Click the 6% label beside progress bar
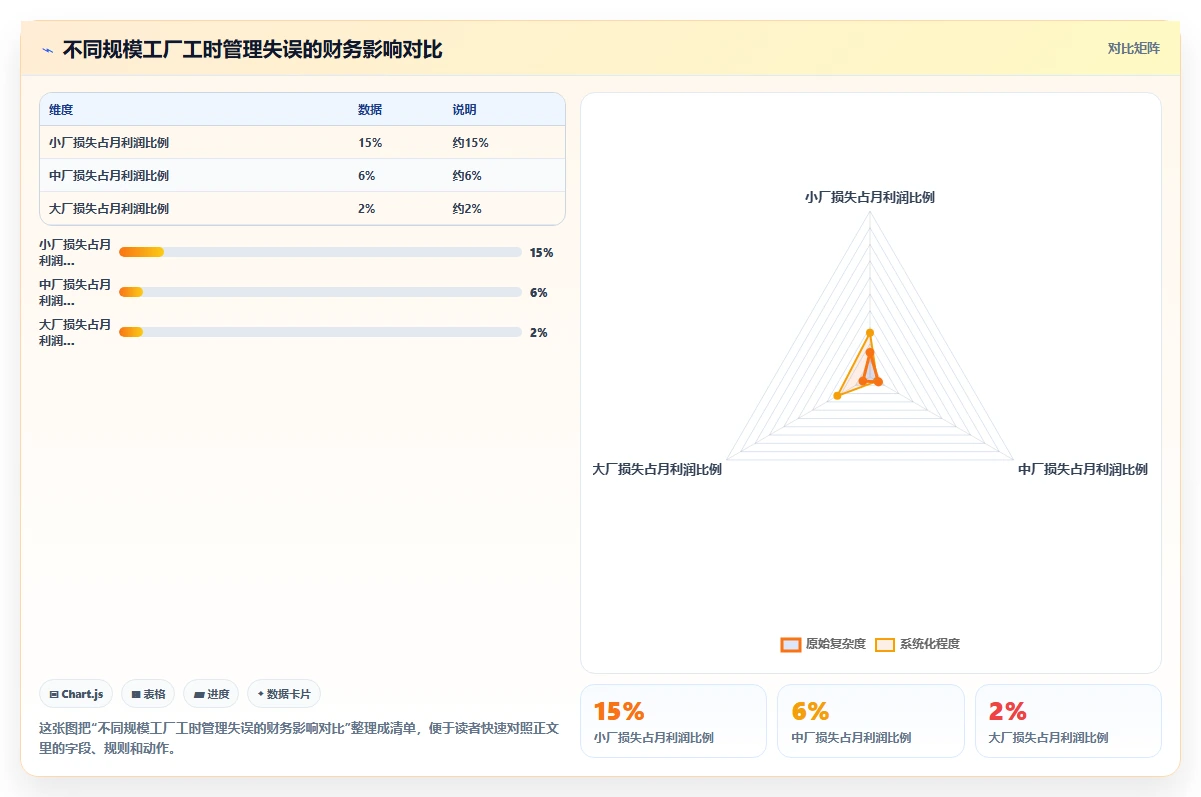Image resolution: width=1201 pixels, height=797 pixels. (x=538, y=293)
